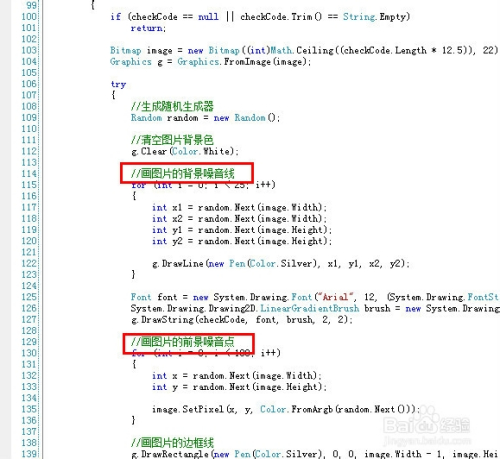
Task: Click the red-boxed background noise line comment
Action: coord(183,173)
